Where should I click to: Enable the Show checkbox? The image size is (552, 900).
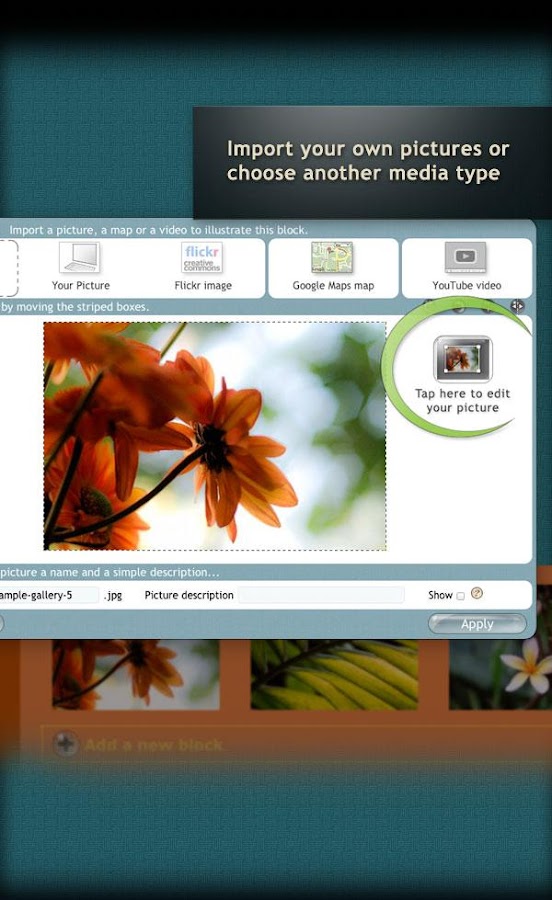(x=460, y=596)
